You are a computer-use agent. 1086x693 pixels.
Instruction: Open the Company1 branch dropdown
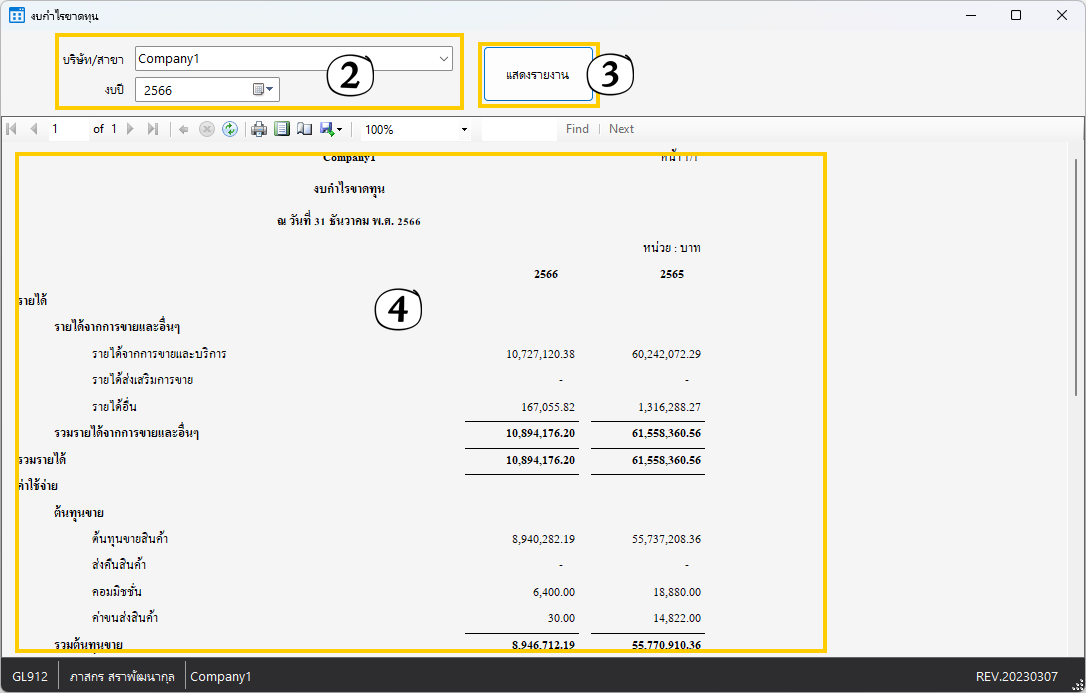coord(444,59)
